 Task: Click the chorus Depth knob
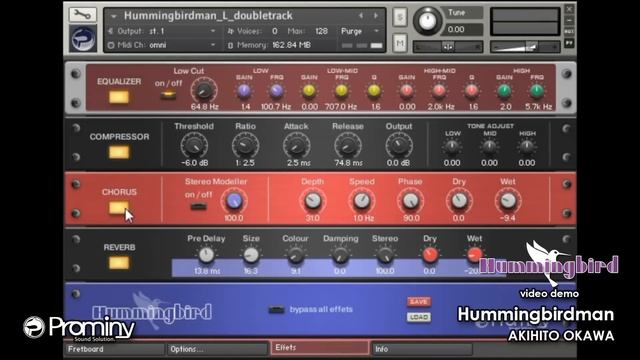click(313, 201)
